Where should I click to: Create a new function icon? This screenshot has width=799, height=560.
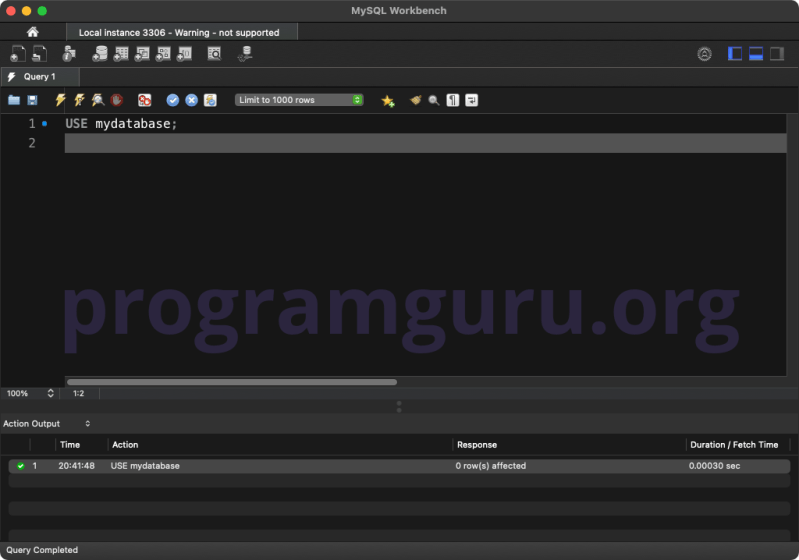coord(184,54)
